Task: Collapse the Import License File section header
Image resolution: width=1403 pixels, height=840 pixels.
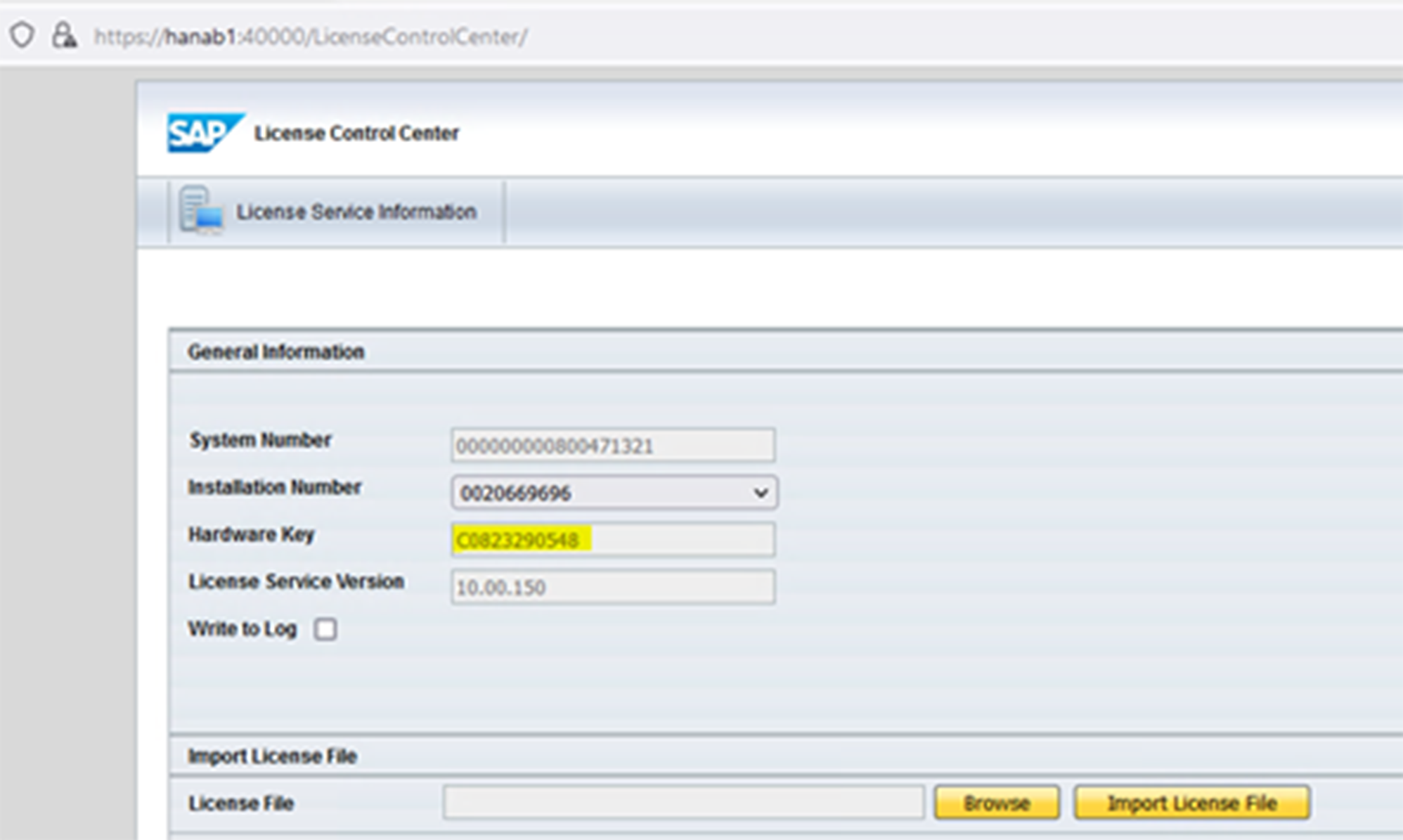Action: 271,756
